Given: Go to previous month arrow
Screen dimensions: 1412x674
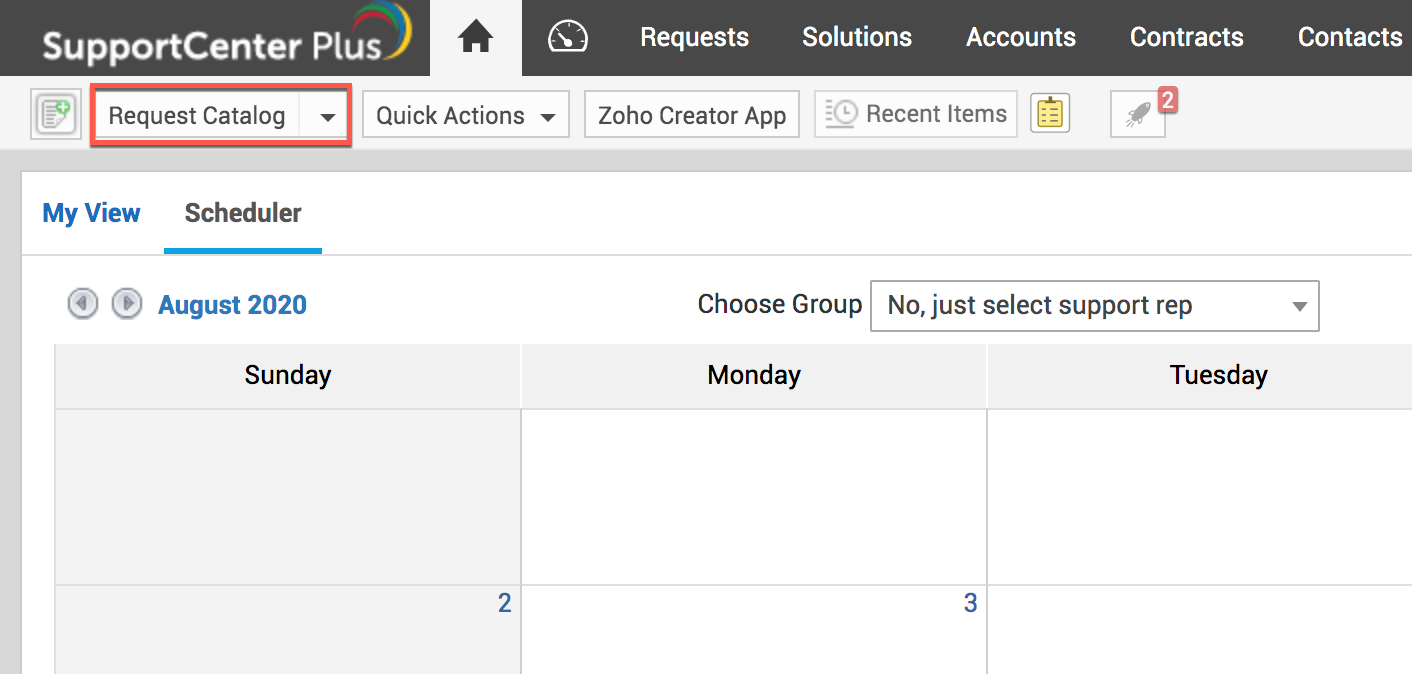Looking at the screenshot, I should pos(83,304).
